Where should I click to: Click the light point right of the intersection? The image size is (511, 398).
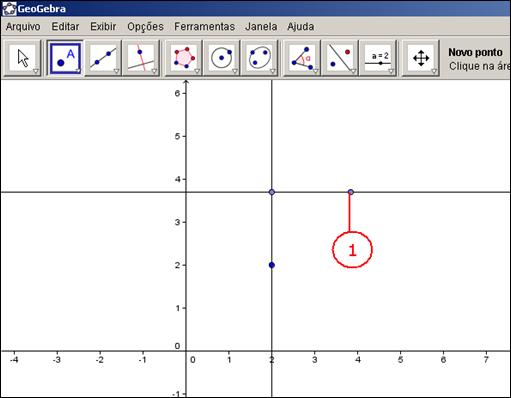point(351,192)
